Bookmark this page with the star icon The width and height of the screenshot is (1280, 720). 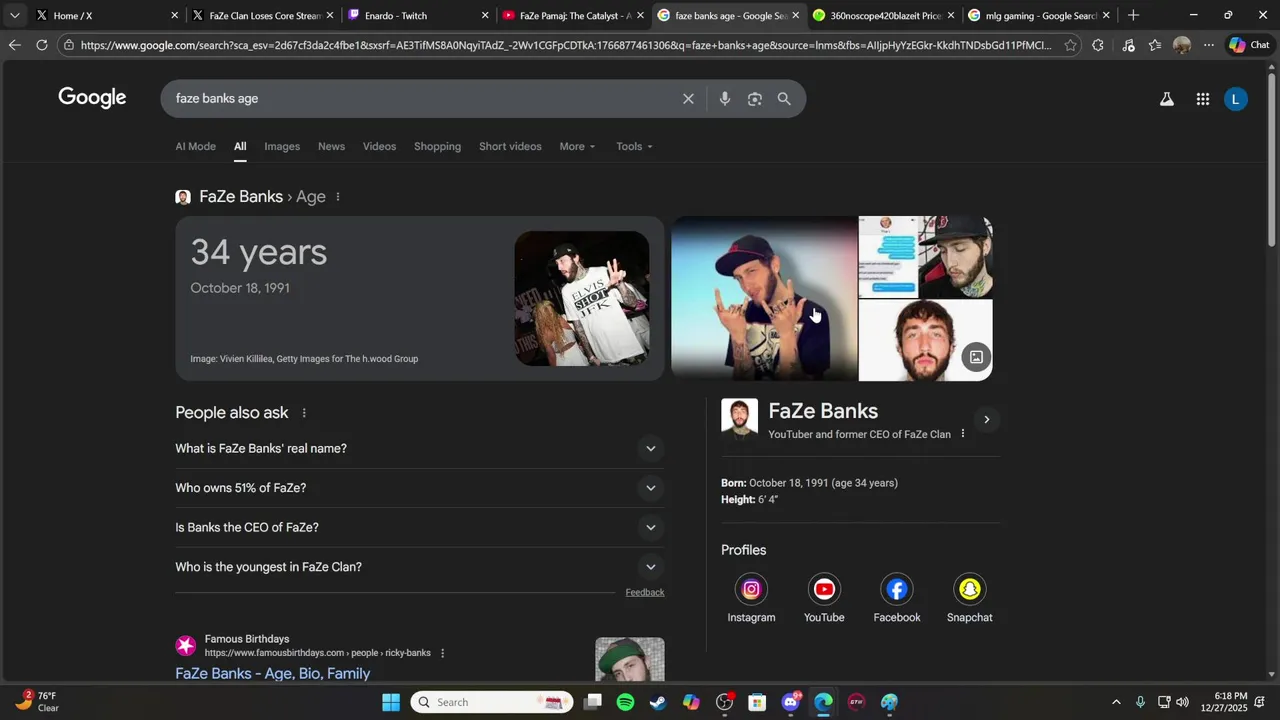1071,45
